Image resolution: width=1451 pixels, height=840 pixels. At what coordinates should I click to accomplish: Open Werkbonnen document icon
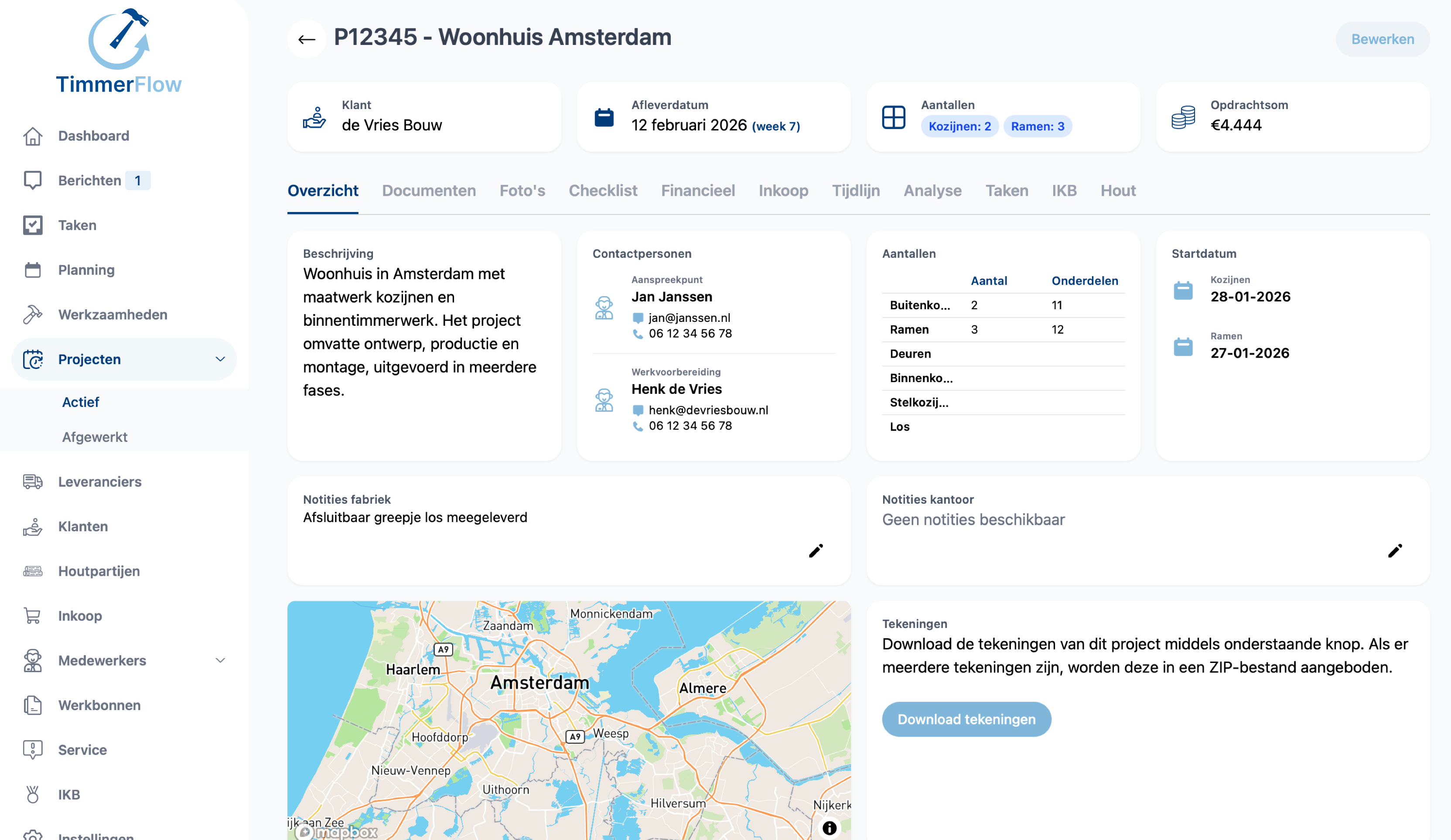(33, 705)
